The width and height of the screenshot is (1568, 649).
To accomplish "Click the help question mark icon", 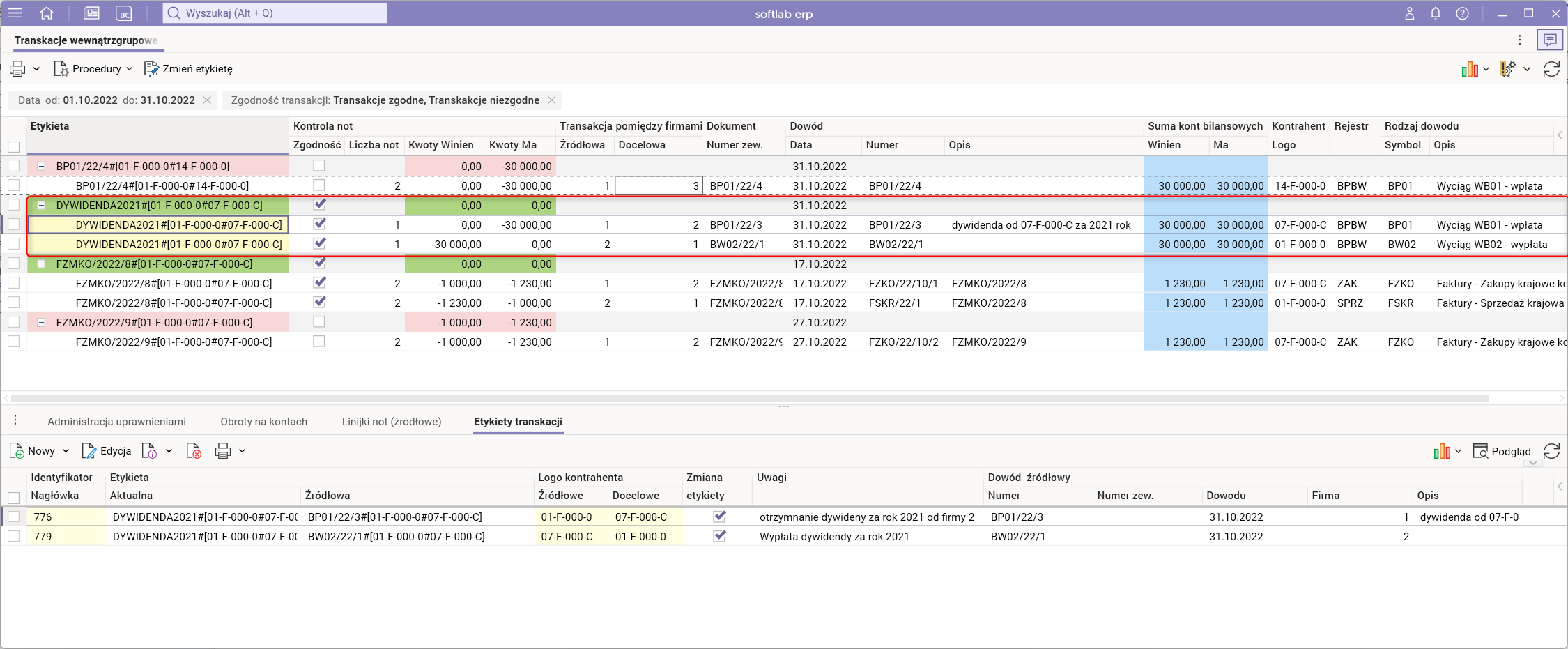I will point(1462,13).
